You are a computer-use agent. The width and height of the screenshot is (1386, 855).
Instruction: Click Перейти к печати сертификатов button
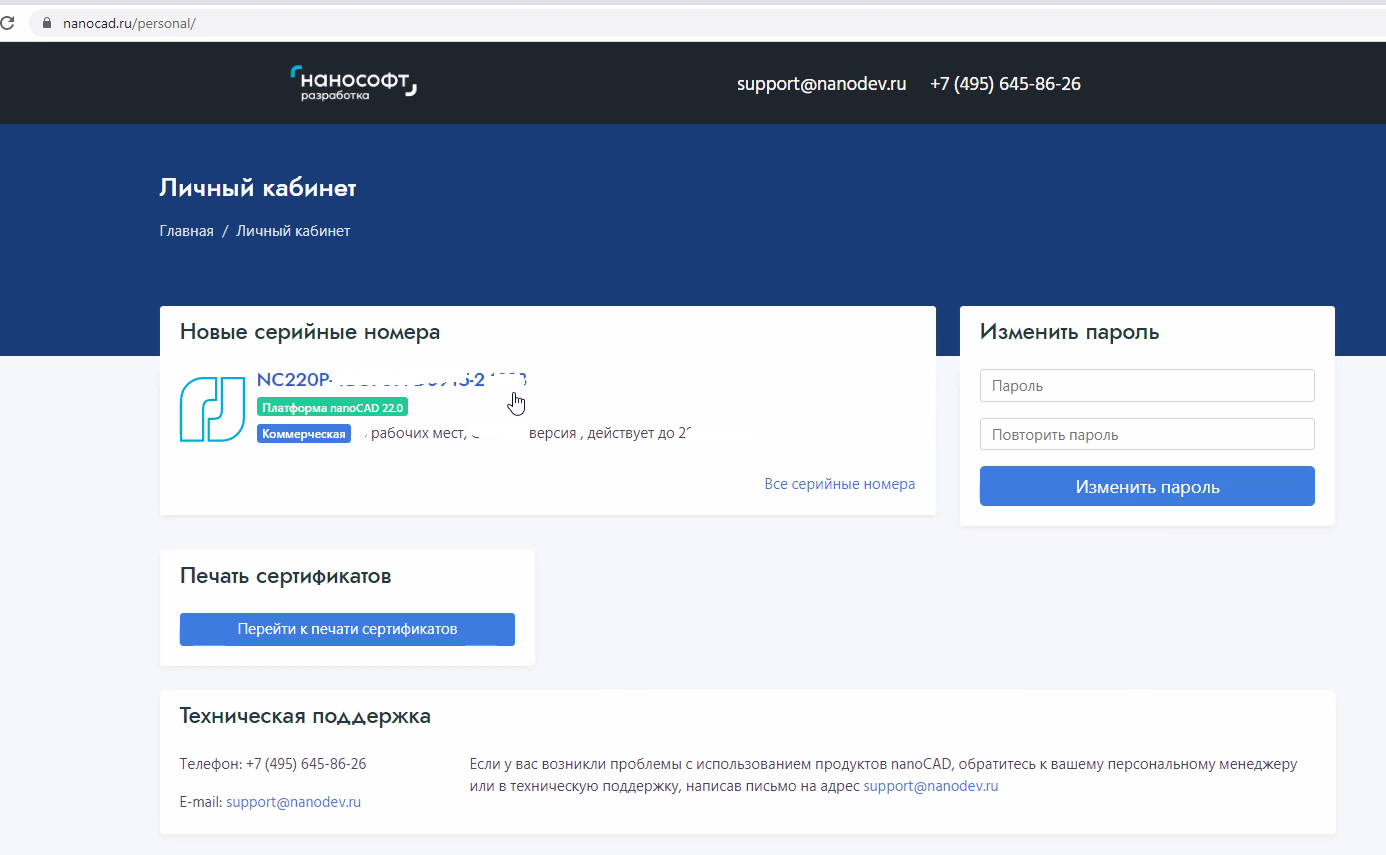(x=347, y=629)
